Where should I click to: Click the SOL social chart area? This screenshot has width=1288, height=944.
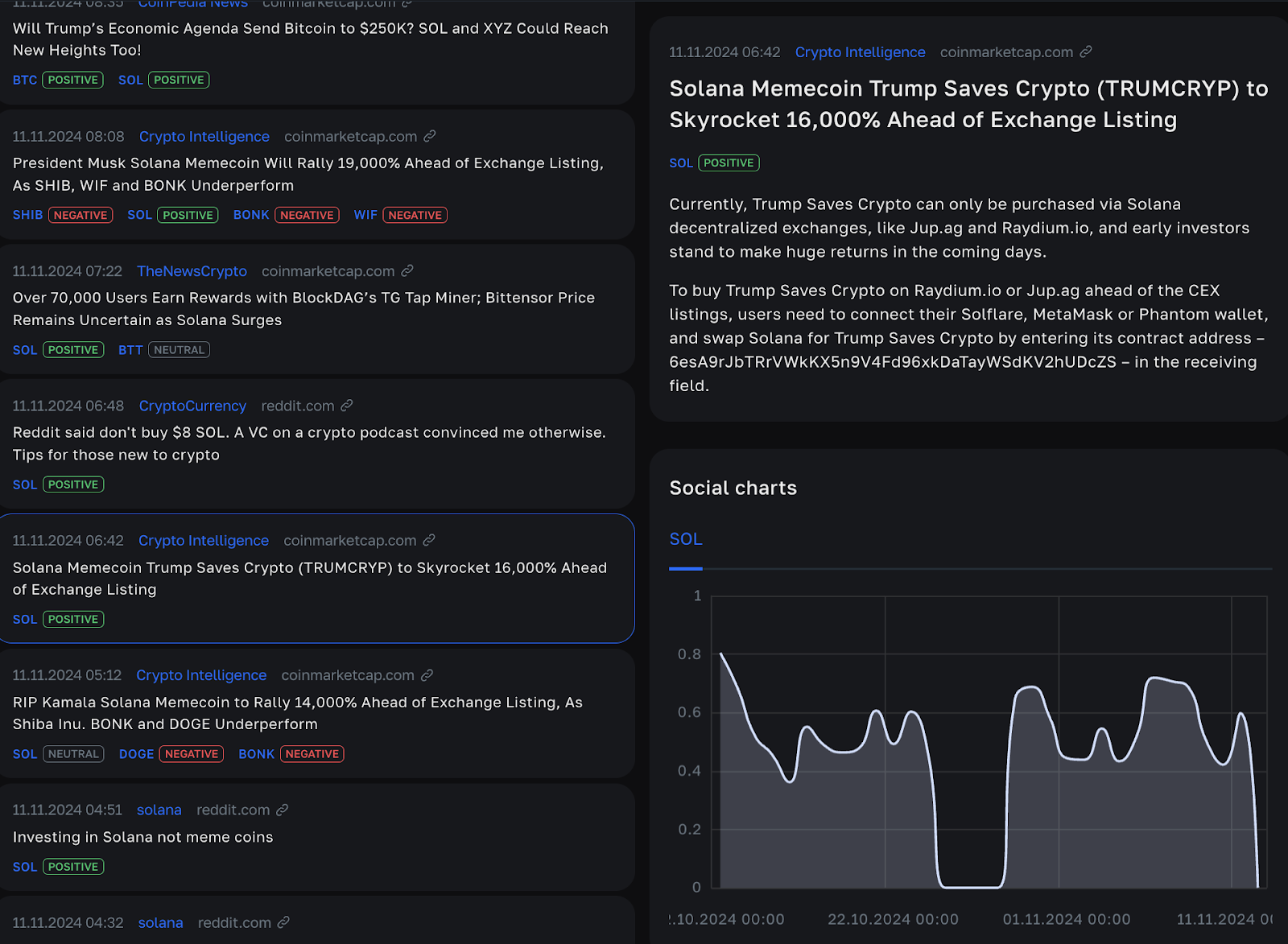pos(989,742)
